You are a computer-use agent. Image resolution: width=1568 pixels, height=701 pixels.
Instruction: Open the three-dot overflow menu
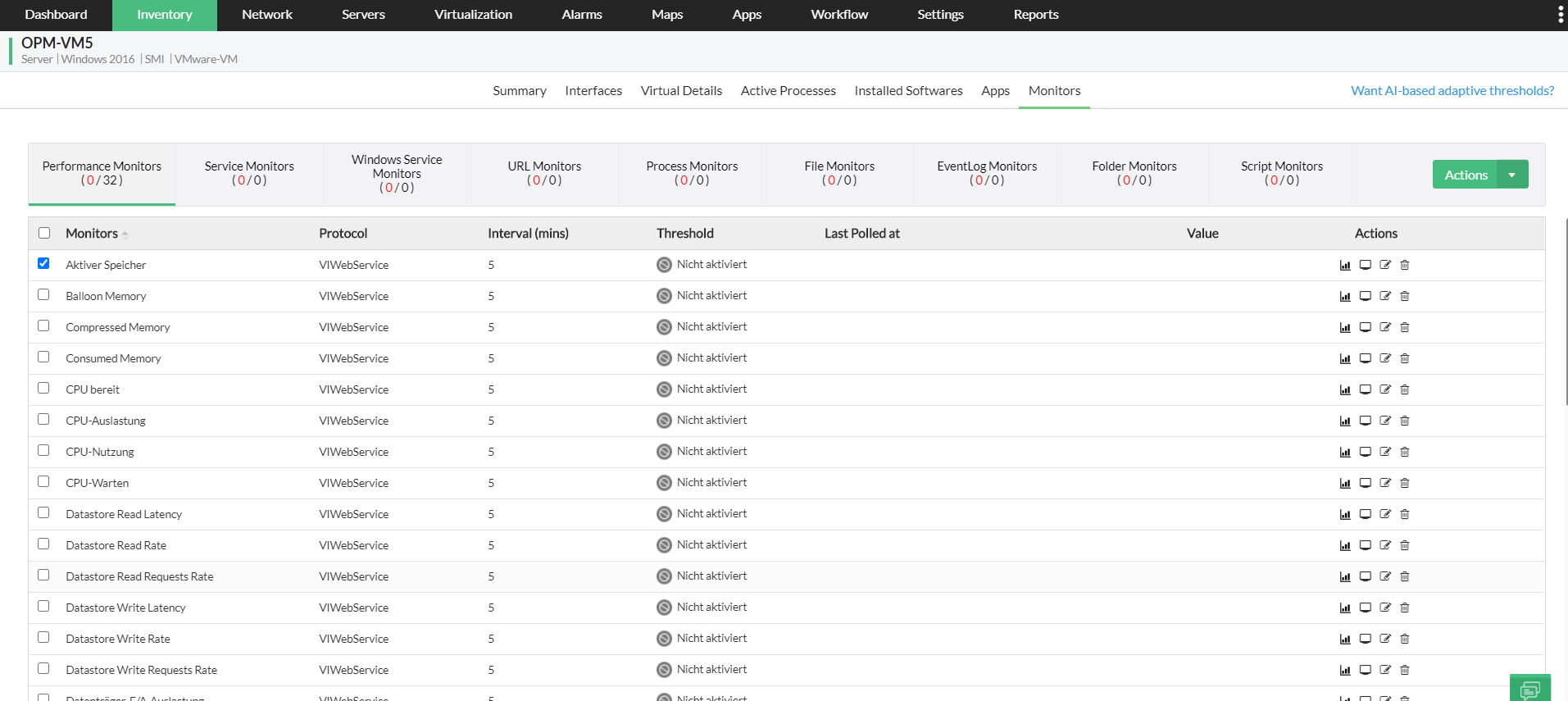[1560, 15]
